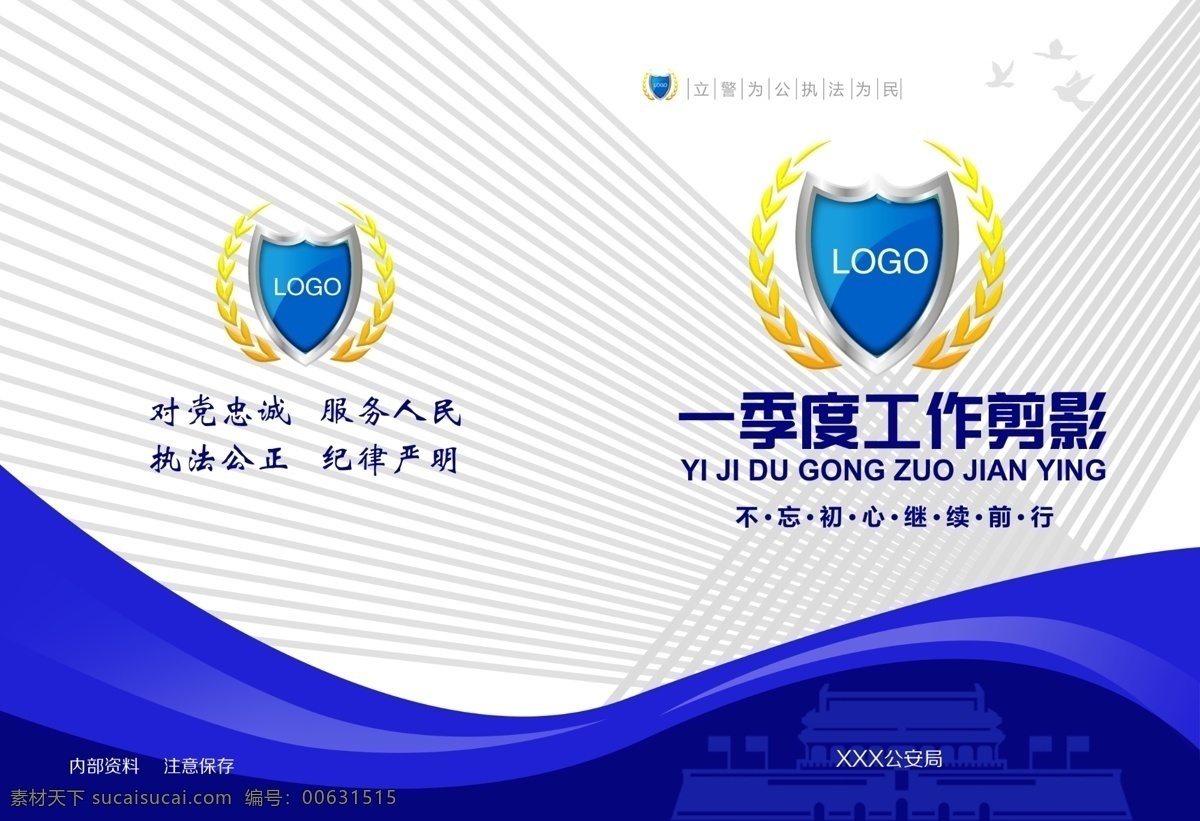Click the label 注意保存

199,766
